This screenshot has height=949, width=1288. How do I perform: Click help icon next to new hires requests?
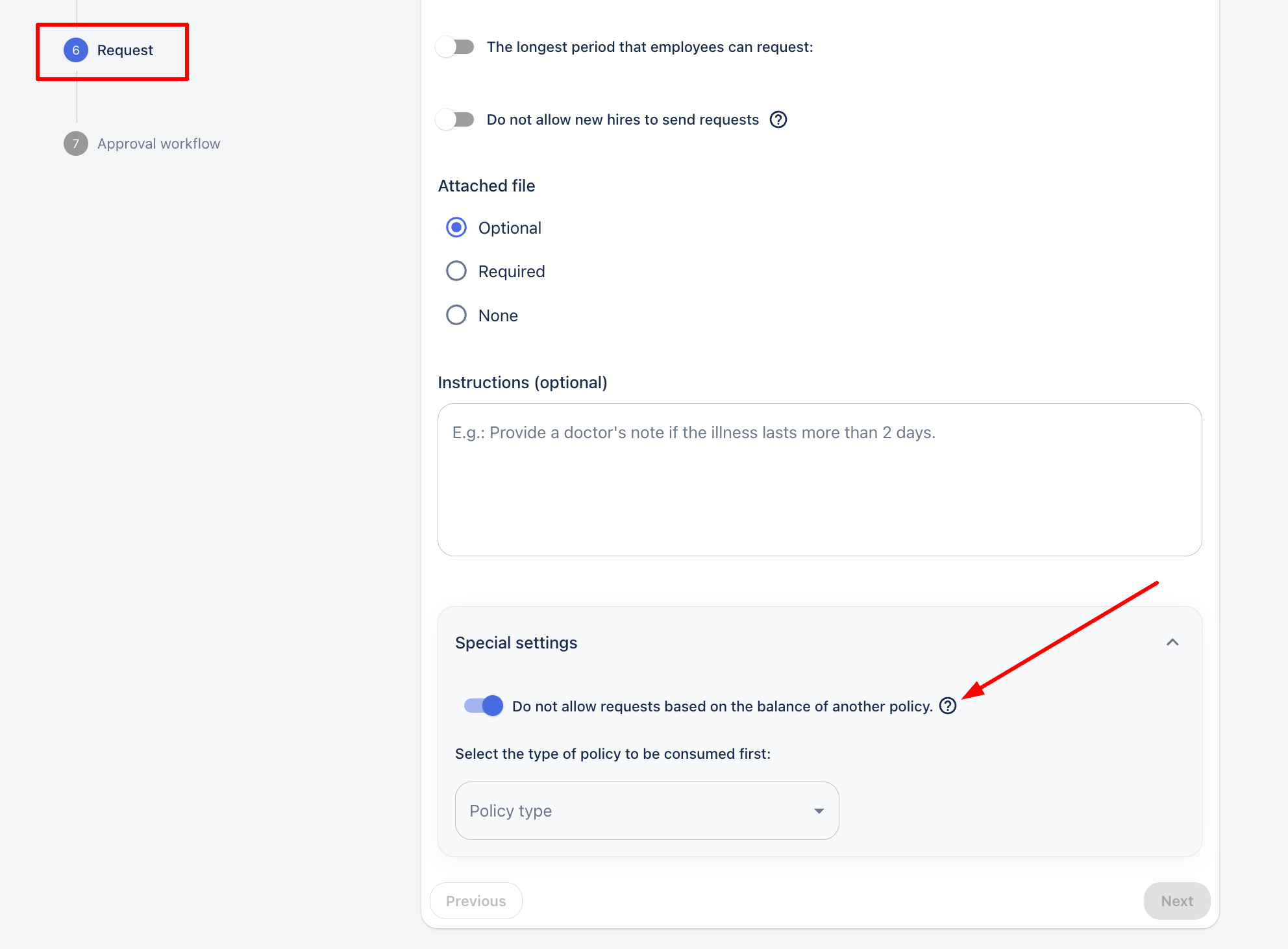(778, 119)
